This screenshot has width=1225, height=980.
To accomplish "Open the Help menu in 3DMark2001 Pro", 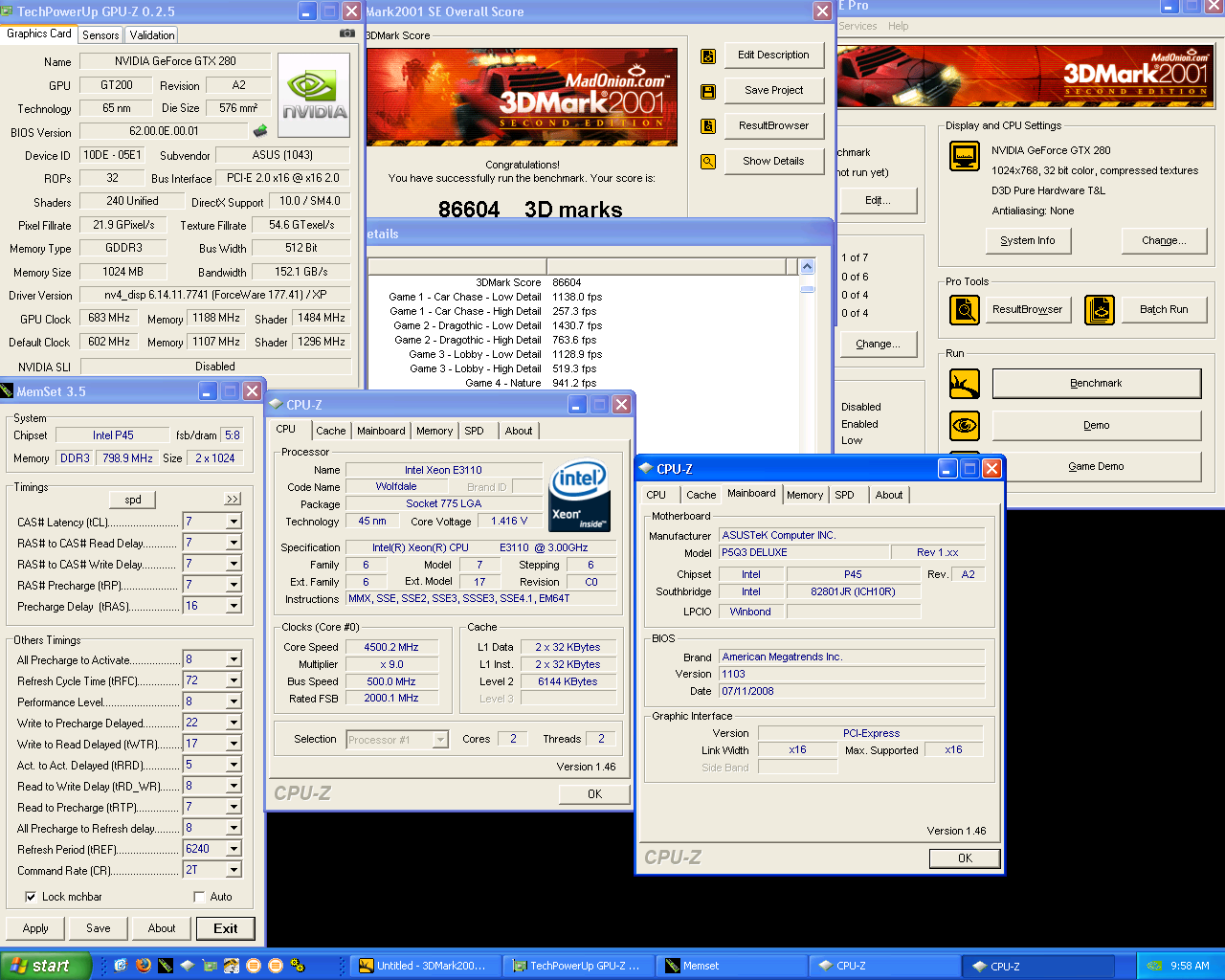I will click(x=898, y=26).
